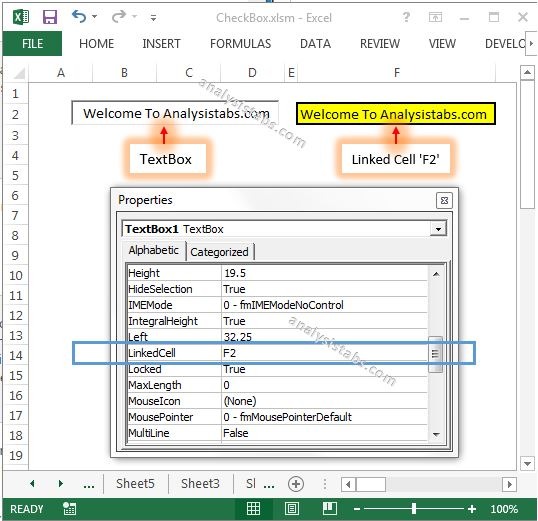Open the redo history dropdown arrow

(134, 16)
